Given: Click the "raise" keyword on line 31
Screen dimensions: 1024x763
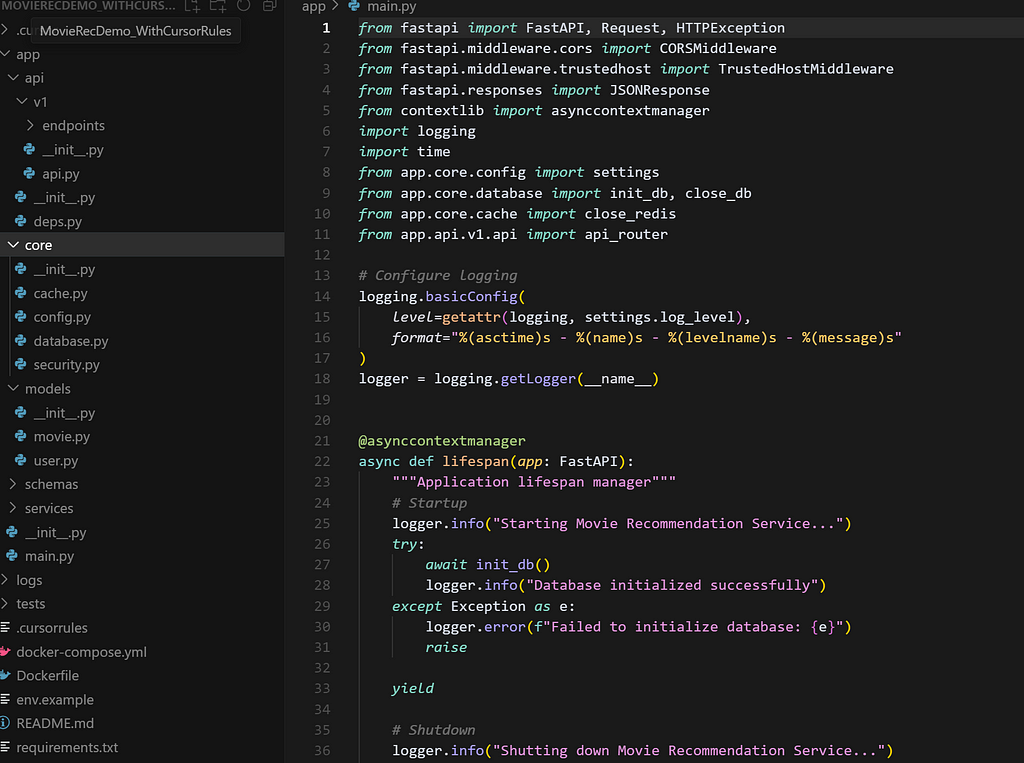Looking at the screenshot, I should [x=447, y=647].
